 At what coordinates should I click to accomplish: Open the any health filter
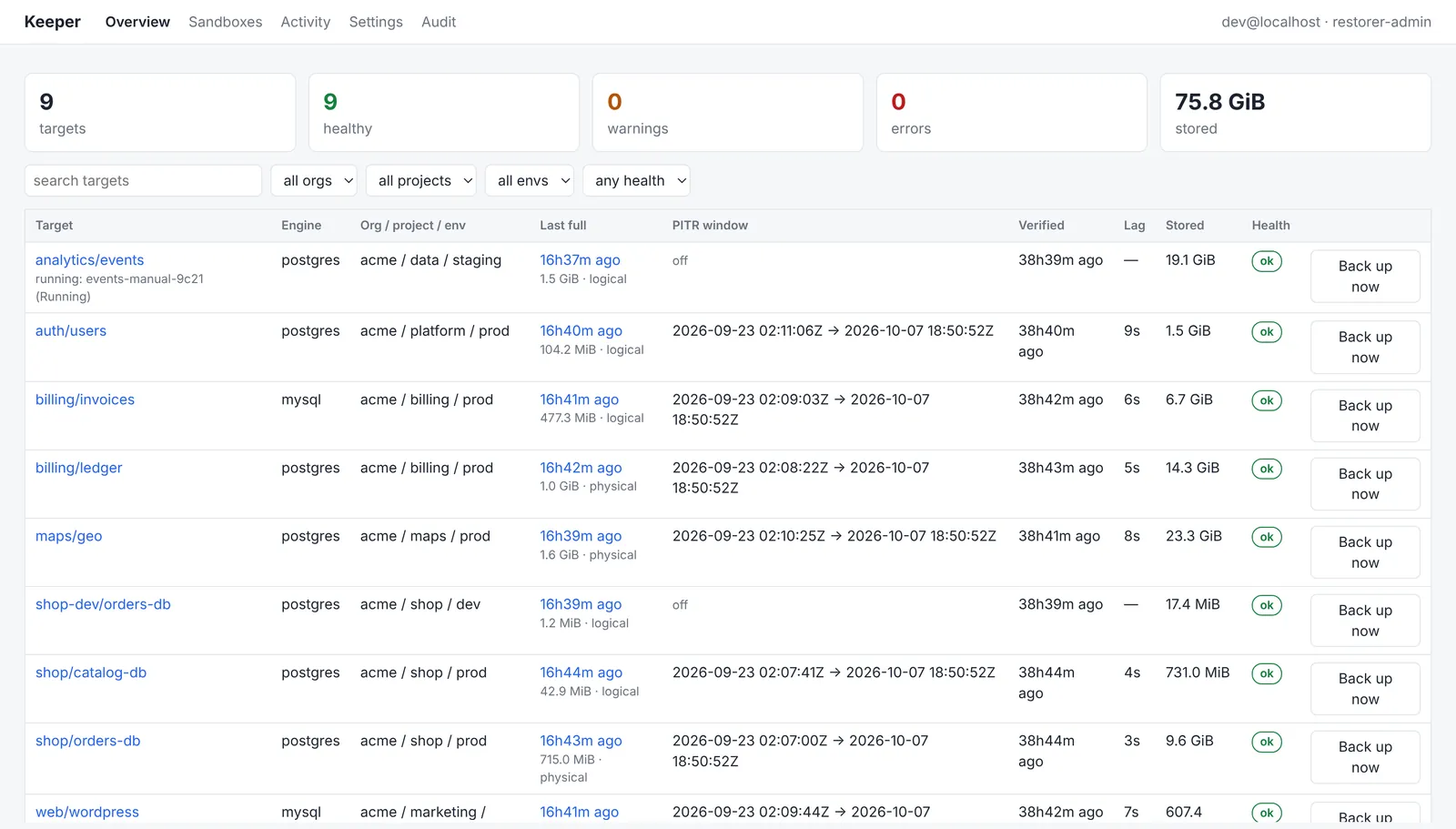coord(636,180)
